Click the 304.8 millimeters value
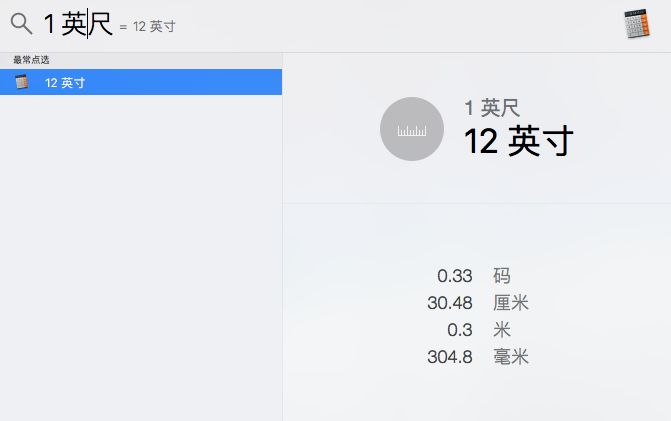This screenshot has width=671, height=421. (449, 357)
